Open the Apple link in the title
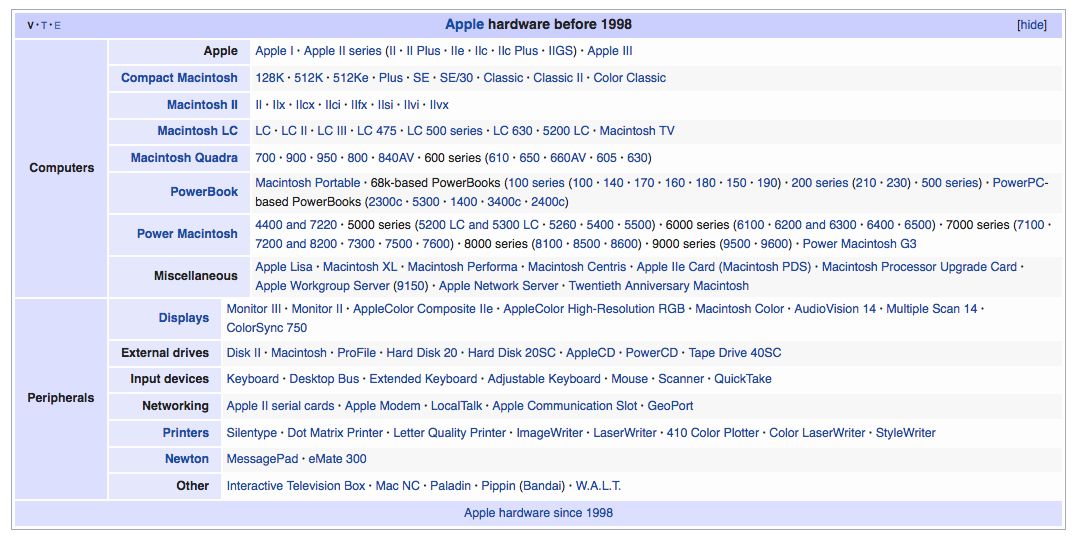This screenshot has height=536, width=1079. click(464, 25)
